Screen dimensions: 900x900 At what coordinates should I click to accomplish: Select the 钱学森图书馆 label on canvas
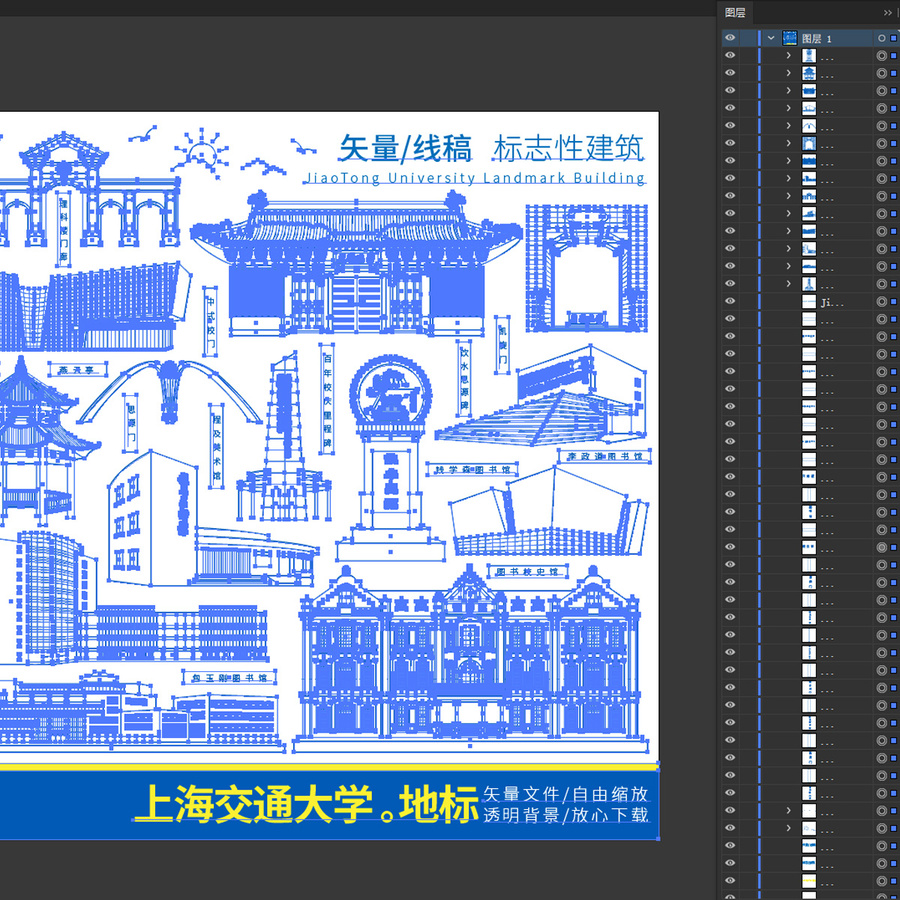click(472, 470)
